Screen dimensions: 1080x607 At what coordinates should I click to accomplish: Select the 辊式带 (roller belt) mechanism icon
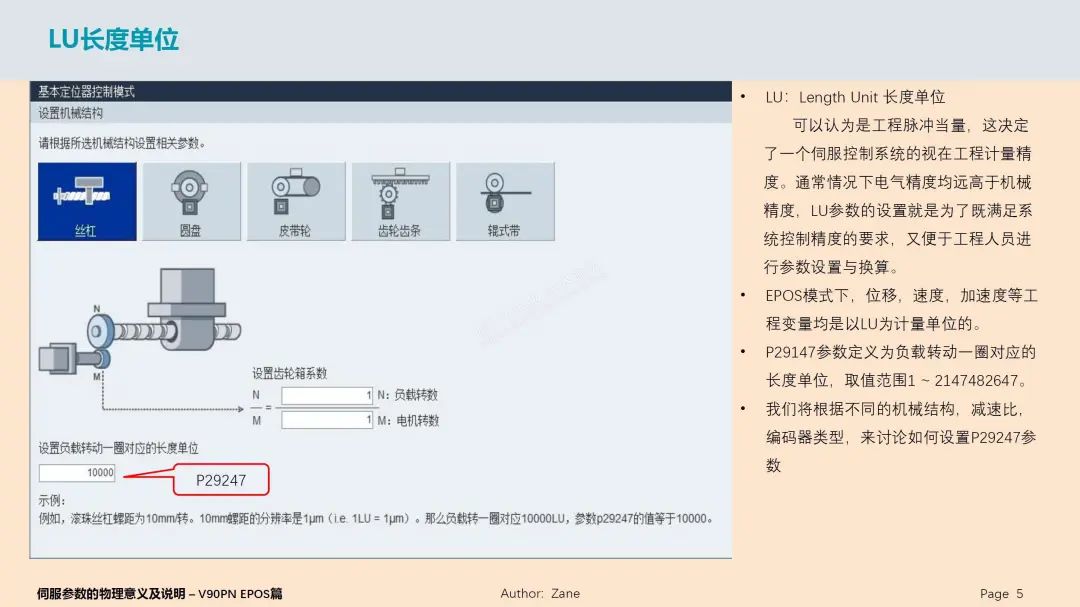pyautogui.click(x=506, y=200)
